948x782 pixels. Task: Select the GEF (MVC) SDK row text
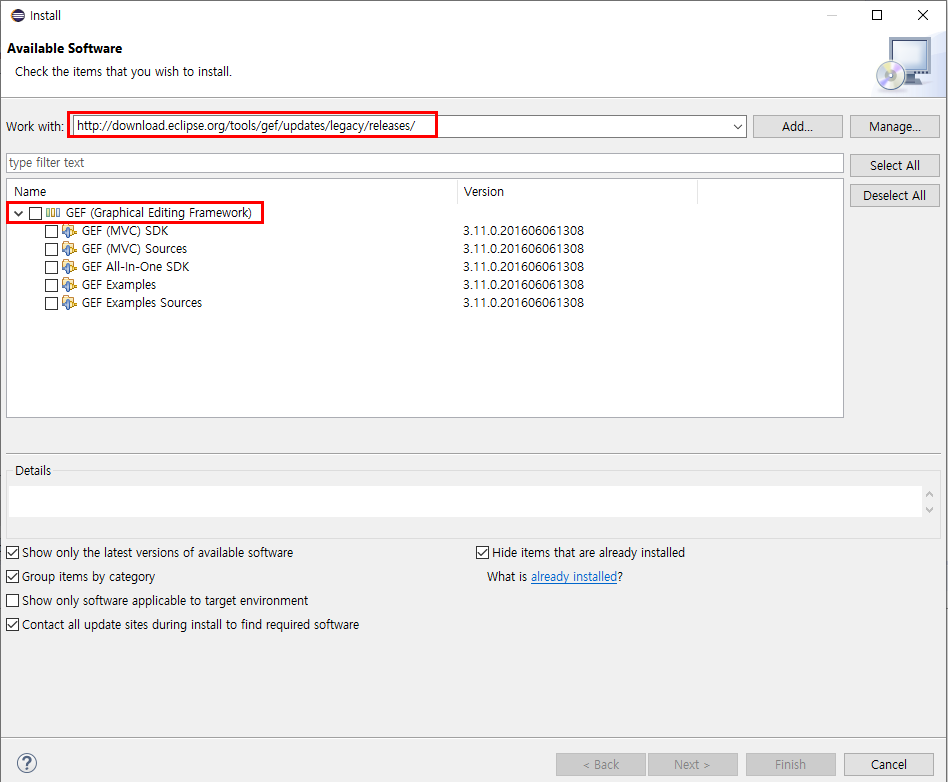[125, 231]
